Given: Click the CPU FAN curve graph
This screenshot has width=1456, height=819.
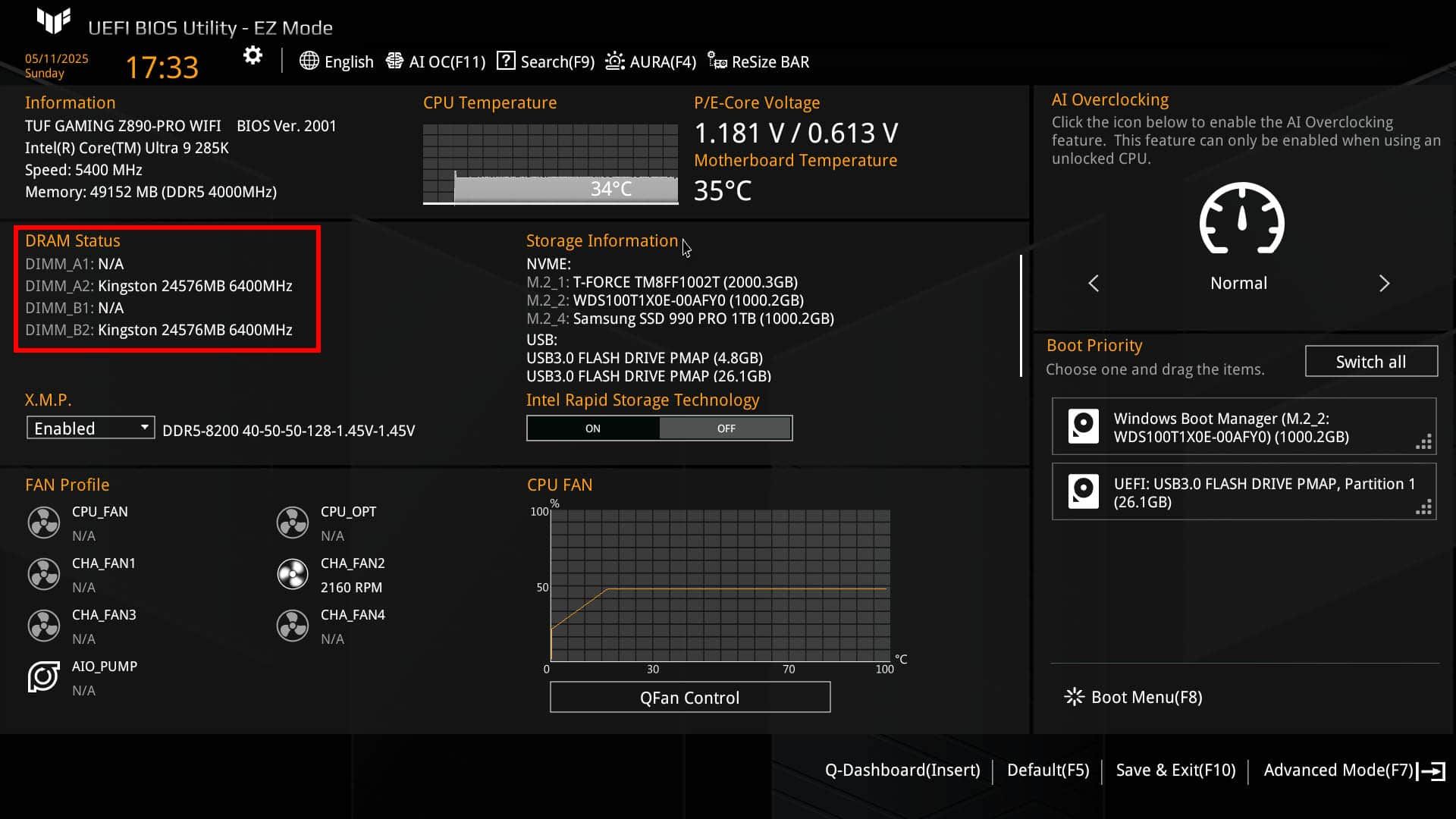Looking at the screenshot, I should coord(720,585).
